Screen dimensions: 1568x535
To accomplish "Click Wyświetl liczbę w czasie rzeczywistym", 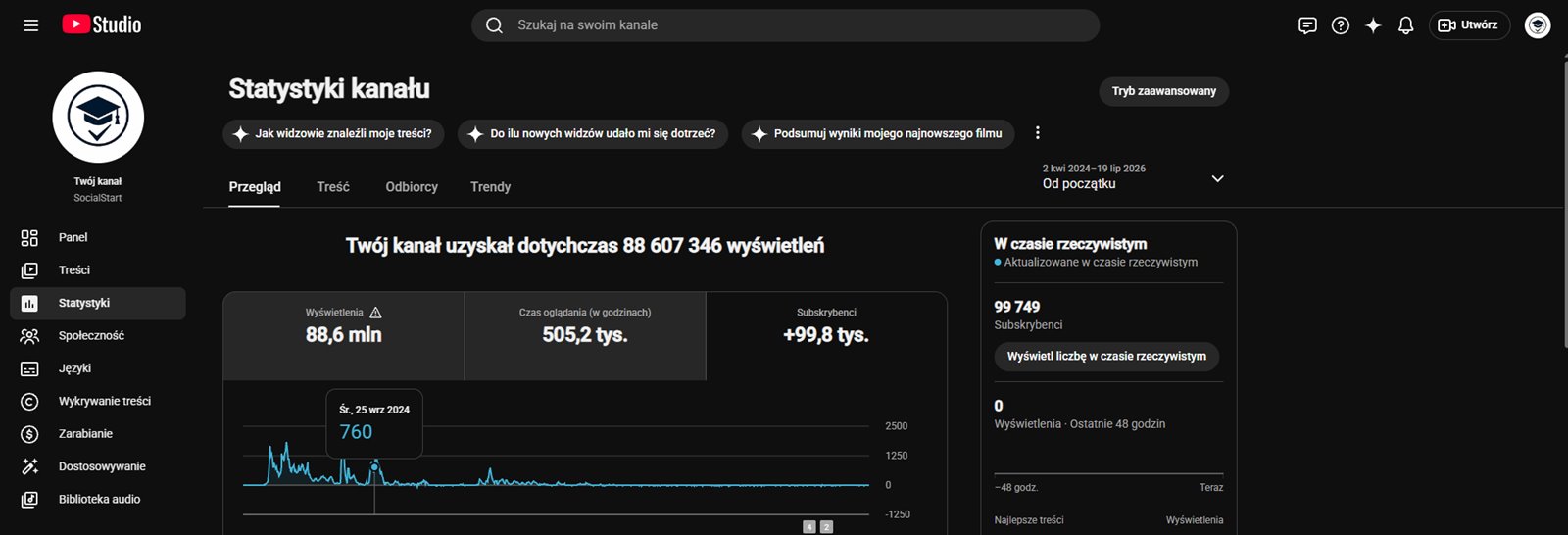I will pos(1106,357).
